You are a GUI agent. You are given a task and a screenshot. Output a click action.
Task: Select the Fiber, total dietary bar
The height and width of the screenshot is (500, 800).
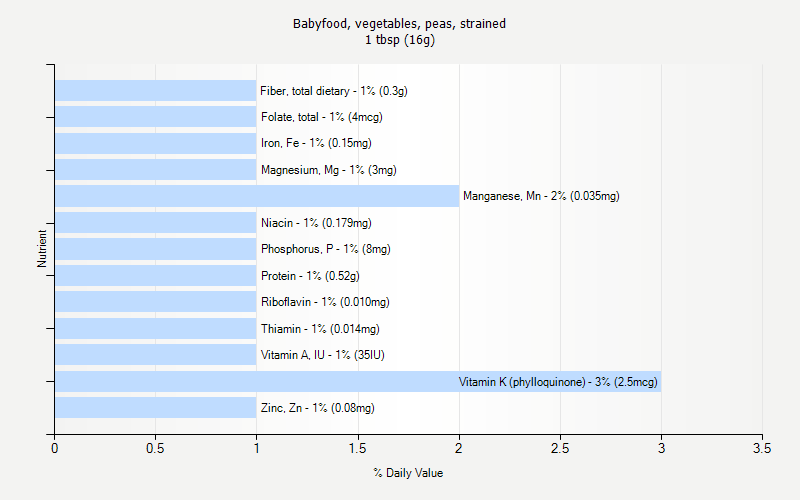(x=156, y=91)
